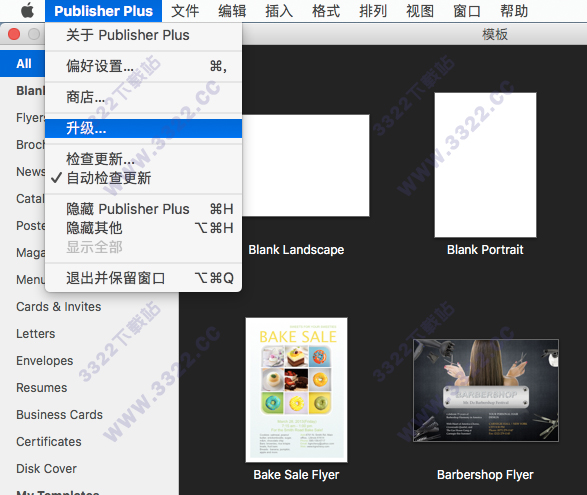Click the Barbershop Flyer label
Screen dimensions: 587x495
point(485,475)
